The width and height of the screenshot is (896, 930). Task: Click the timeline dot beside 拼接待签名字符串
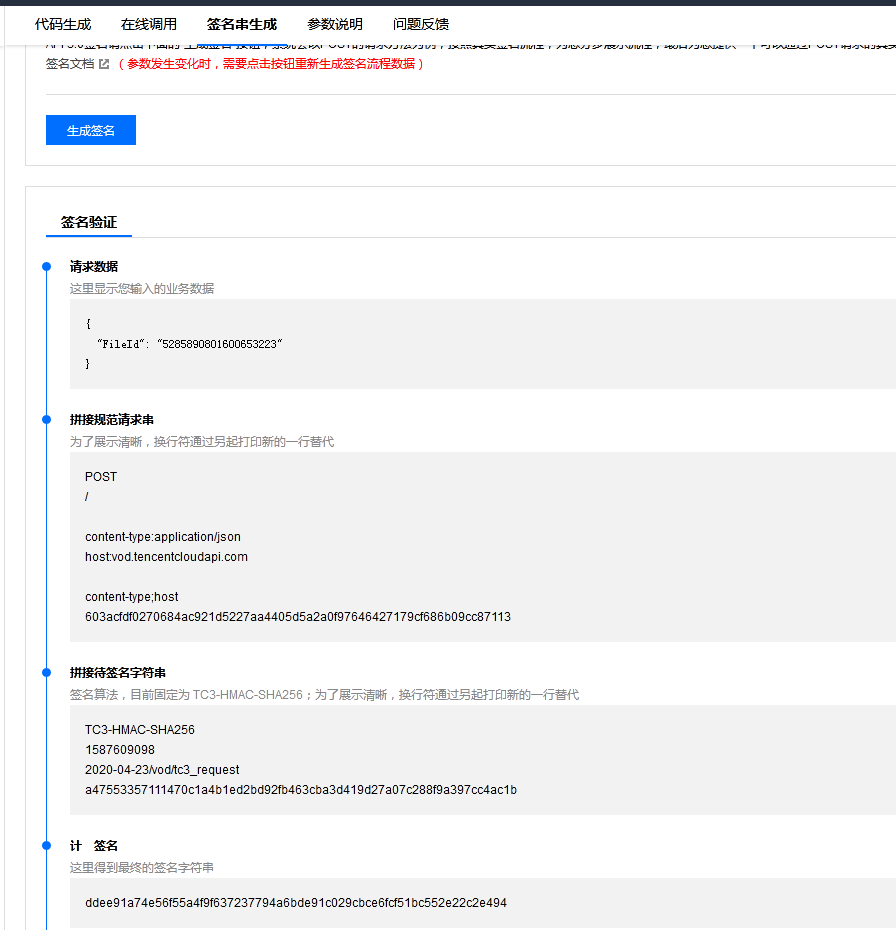[45, 672]
